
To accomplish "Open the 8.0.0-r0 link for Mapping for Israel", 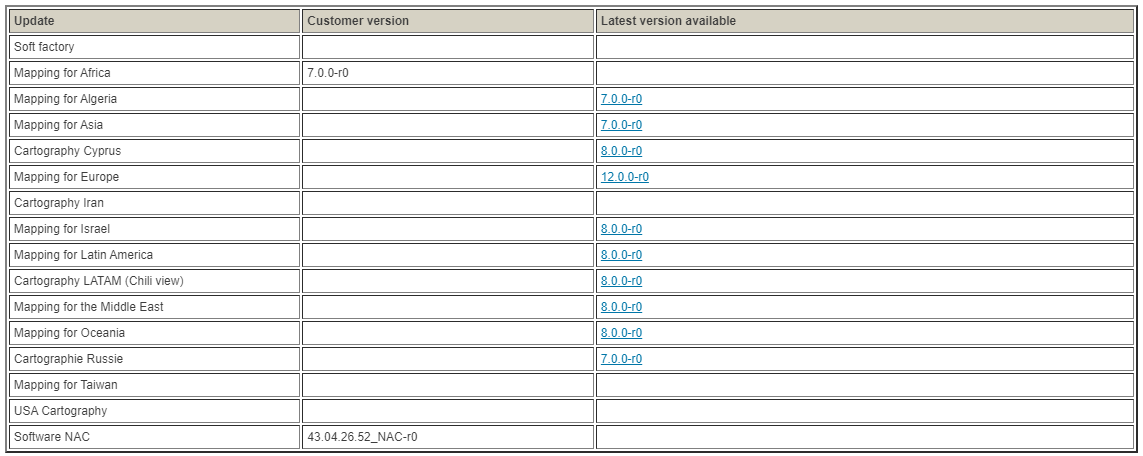I will click(621, 229).
